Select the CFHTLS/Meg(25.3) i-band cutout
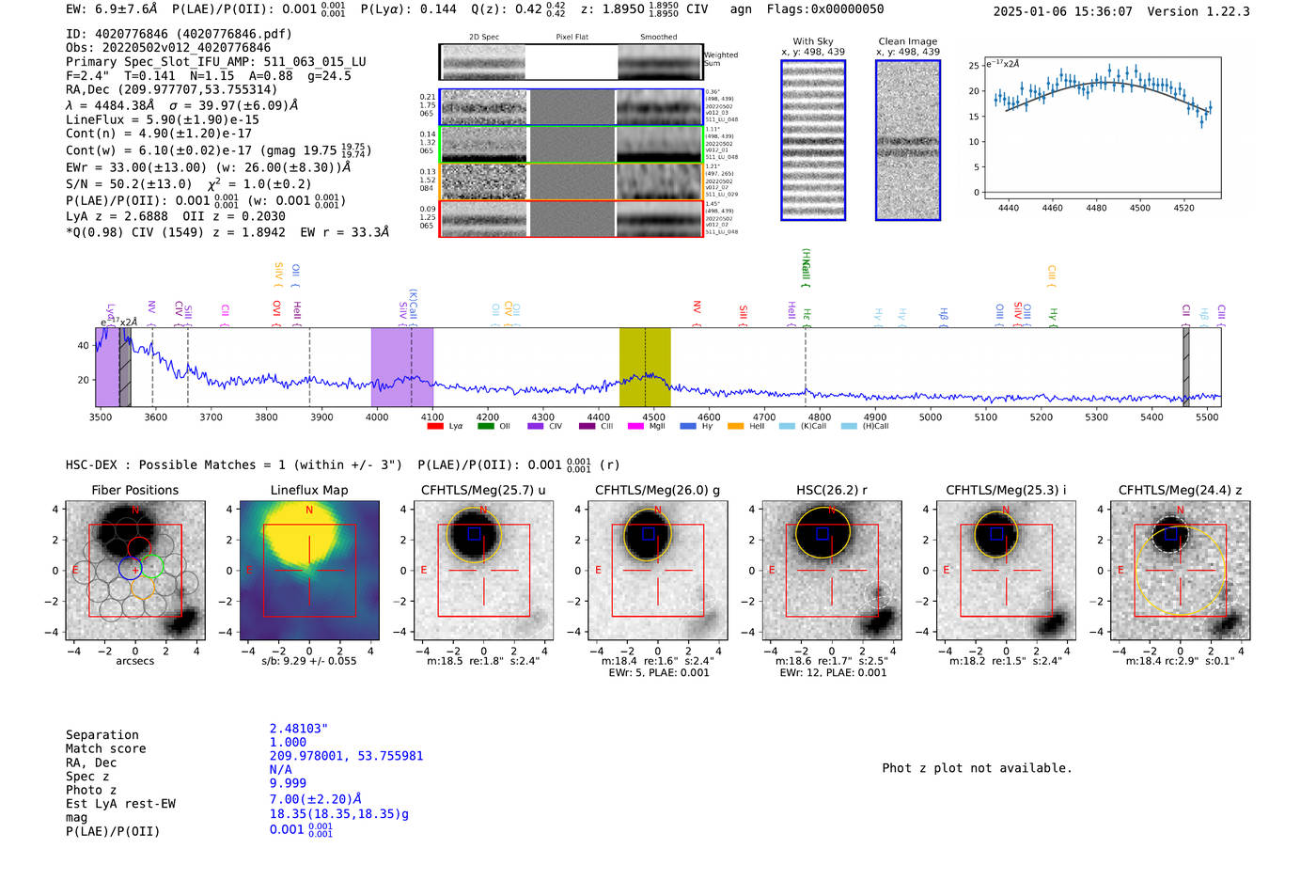 (x=1006, y=571)
